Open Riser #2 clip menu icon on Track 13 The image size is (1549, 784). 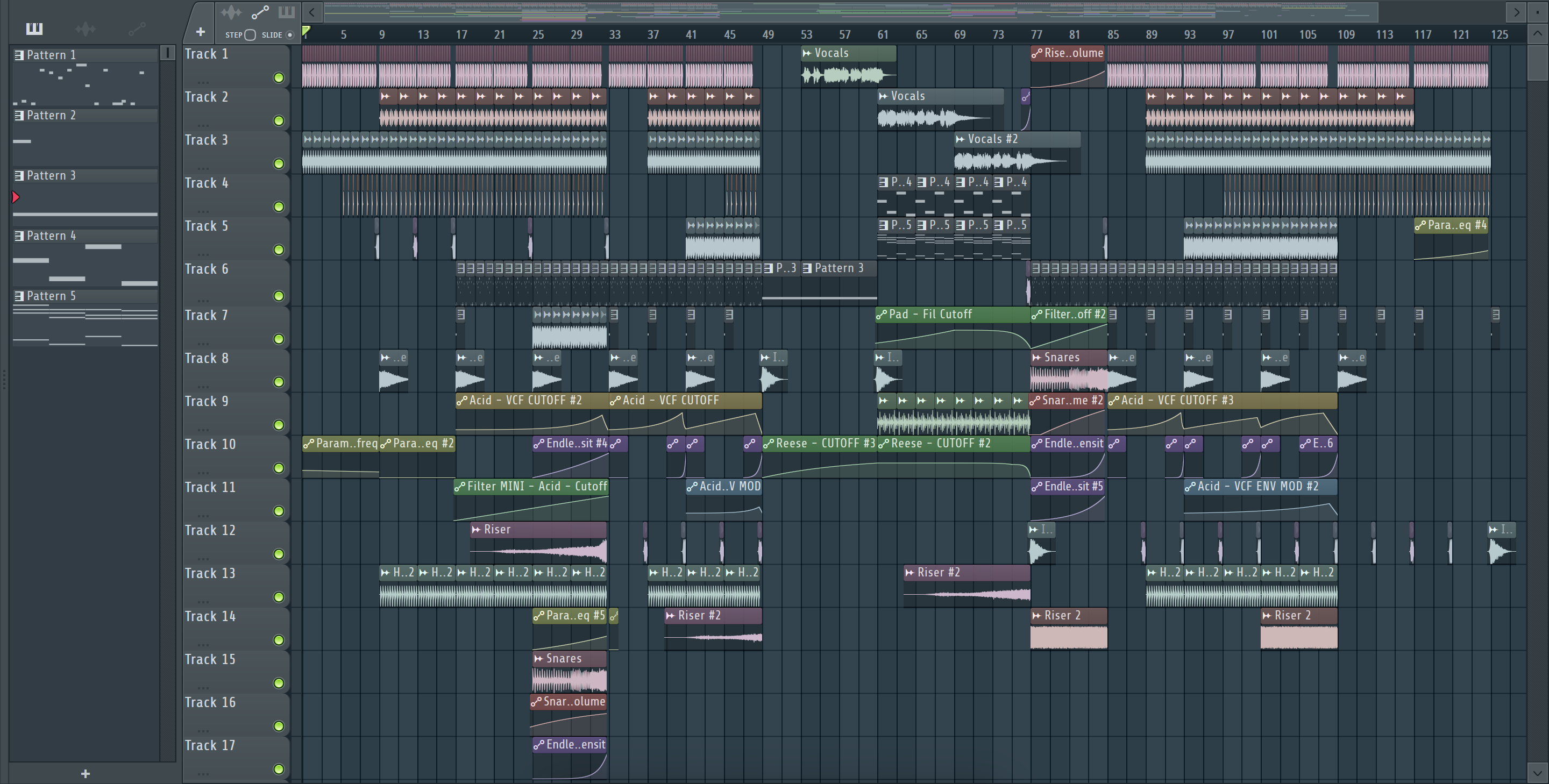coord(909,573)
